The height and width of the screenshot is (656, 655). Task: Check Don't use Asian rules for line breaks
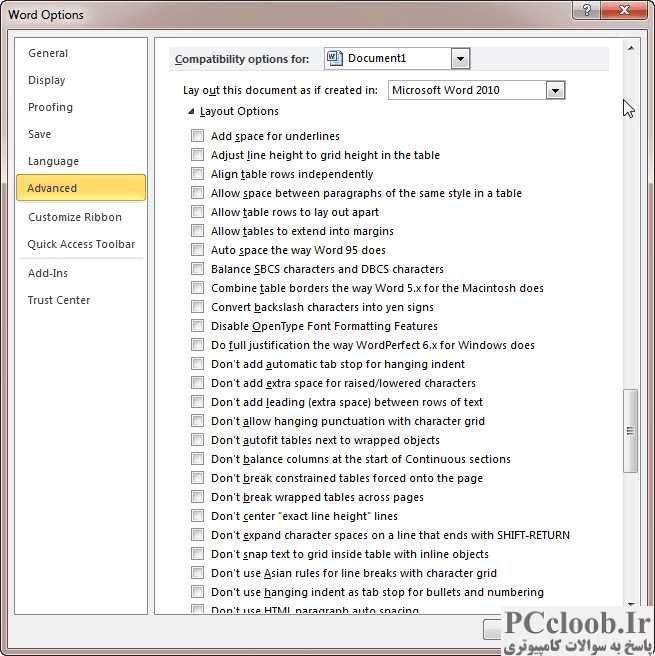(197, 572)
